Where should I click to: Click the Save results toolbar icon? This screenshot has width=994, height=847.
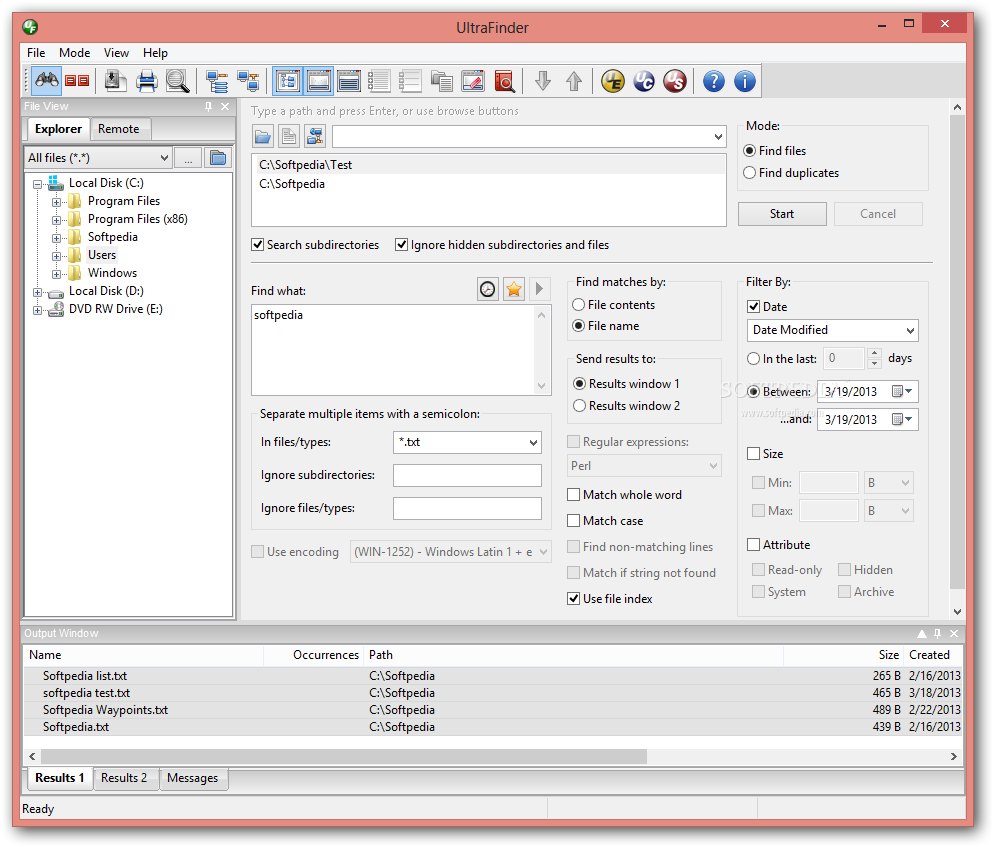tap(115, 81)
